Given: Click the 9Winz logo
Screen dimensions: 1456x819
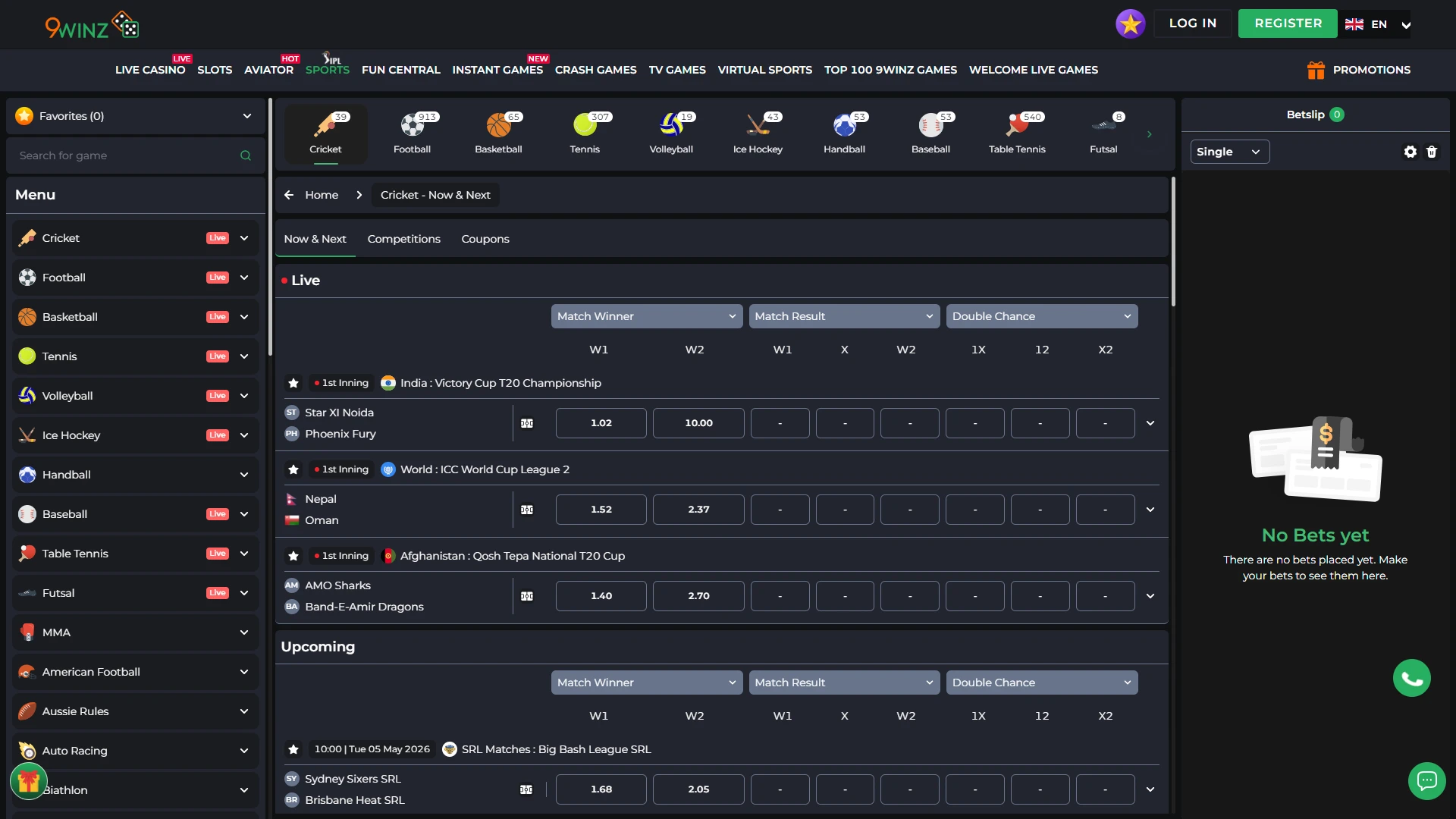Looking at the screenshot, I should [x=92, y=25].
